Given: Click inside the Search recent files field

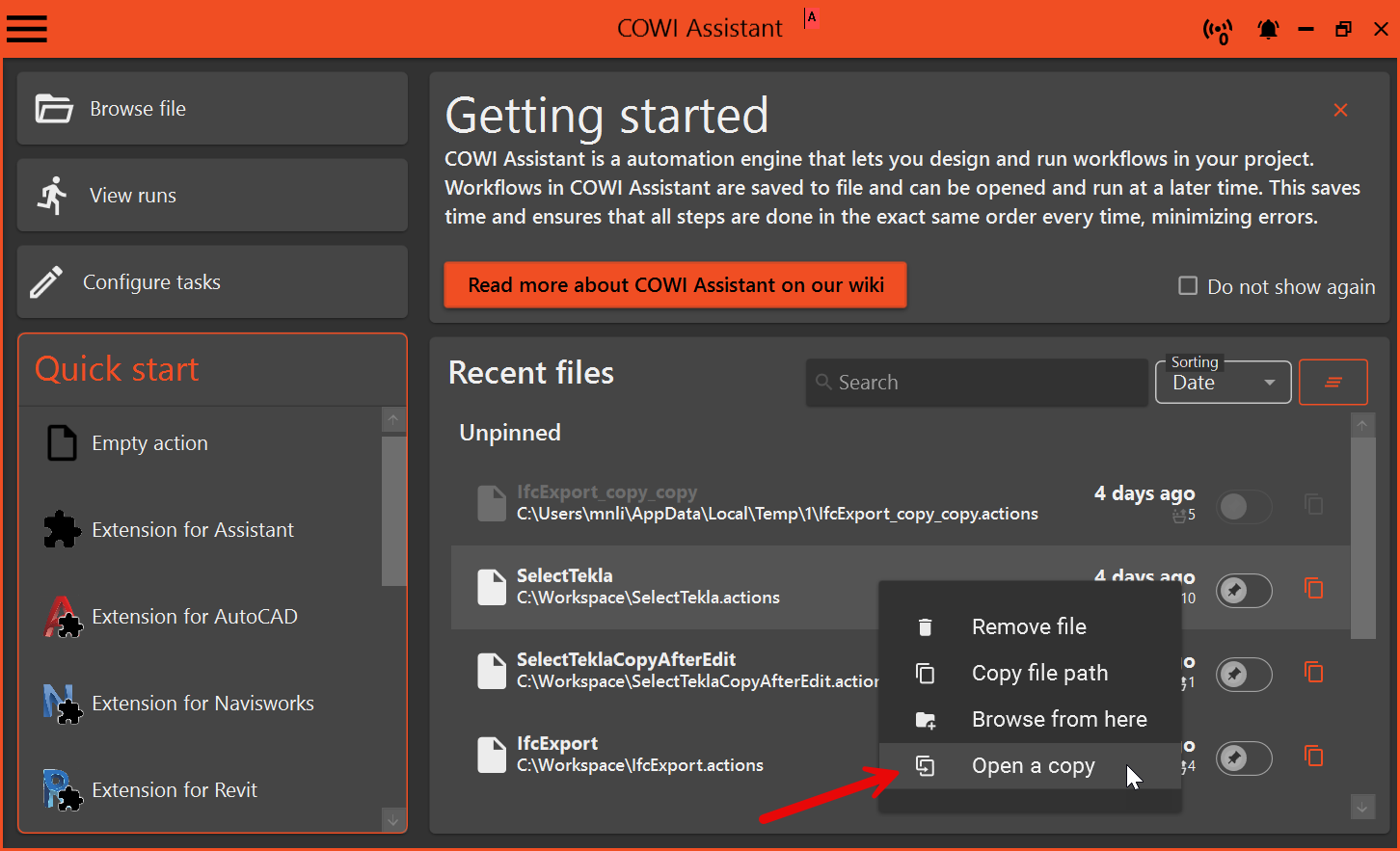Looking at the screenshot, I should pos(976,382).
